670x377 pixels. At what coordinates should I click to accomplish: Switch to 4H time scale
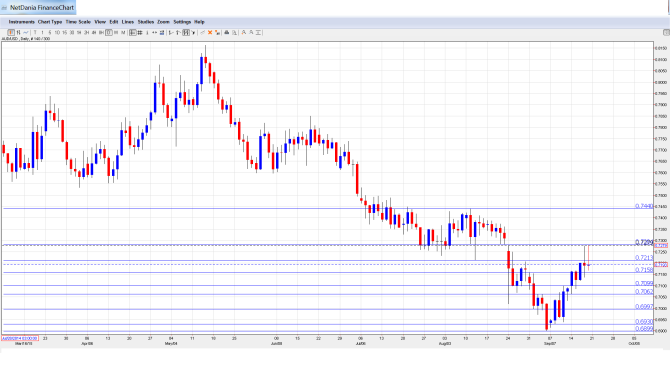94,32
